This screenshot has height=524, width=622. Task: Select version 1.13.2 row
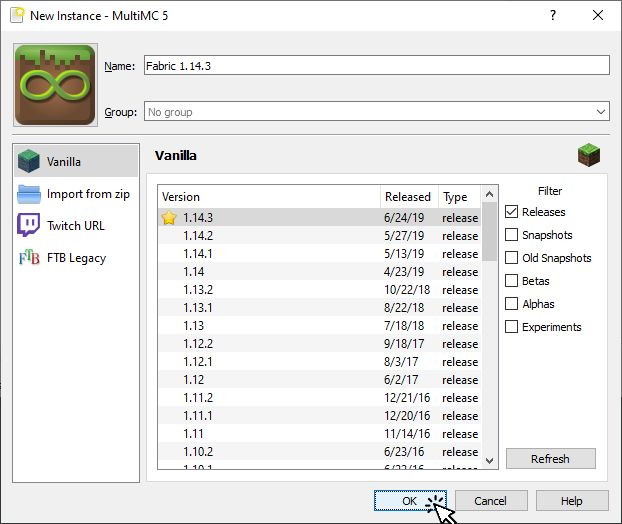(x=319, y=290)
